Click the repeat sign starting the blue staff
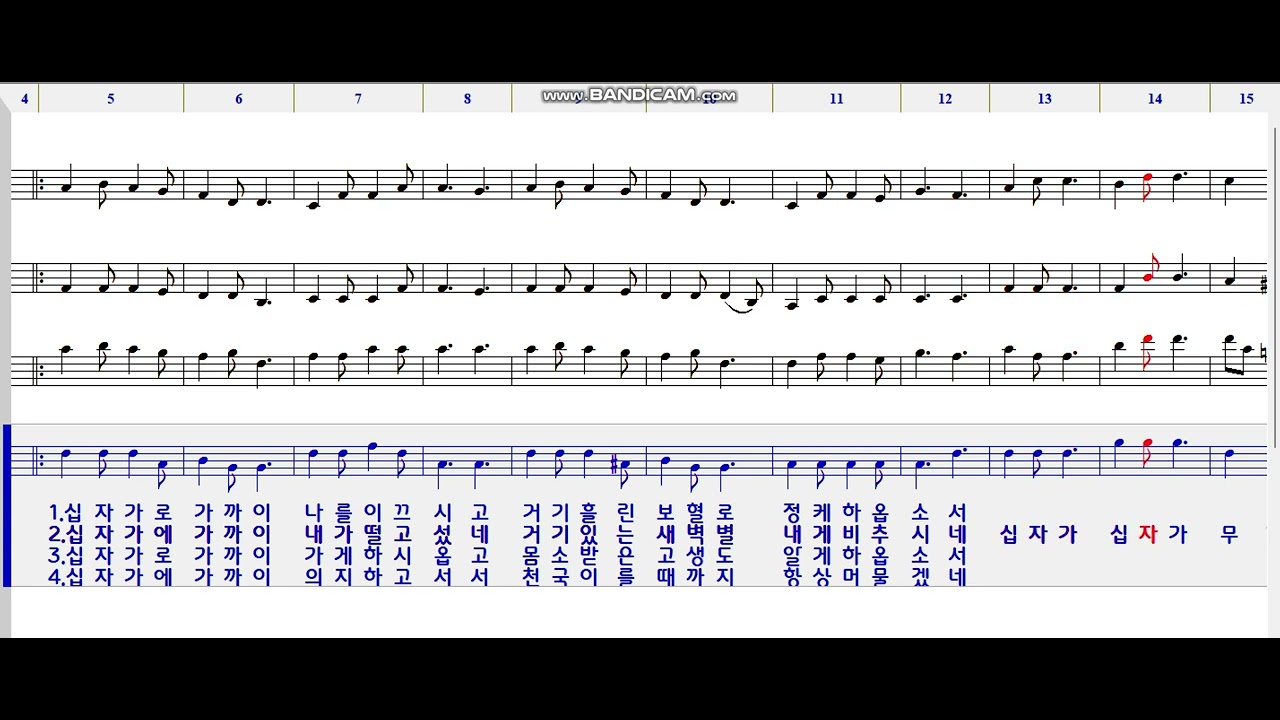The image size is (1280, 720). pos(39,463)
